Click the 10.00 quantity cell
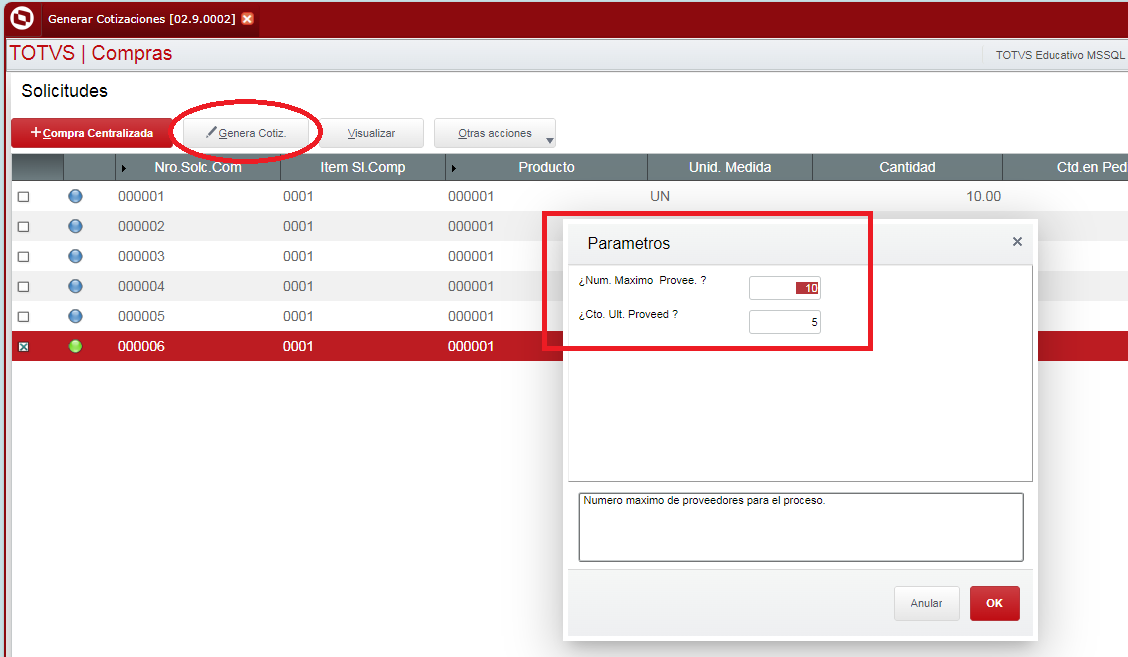The width and height of the screenshot is (1128, 657). tap(983, 196)
